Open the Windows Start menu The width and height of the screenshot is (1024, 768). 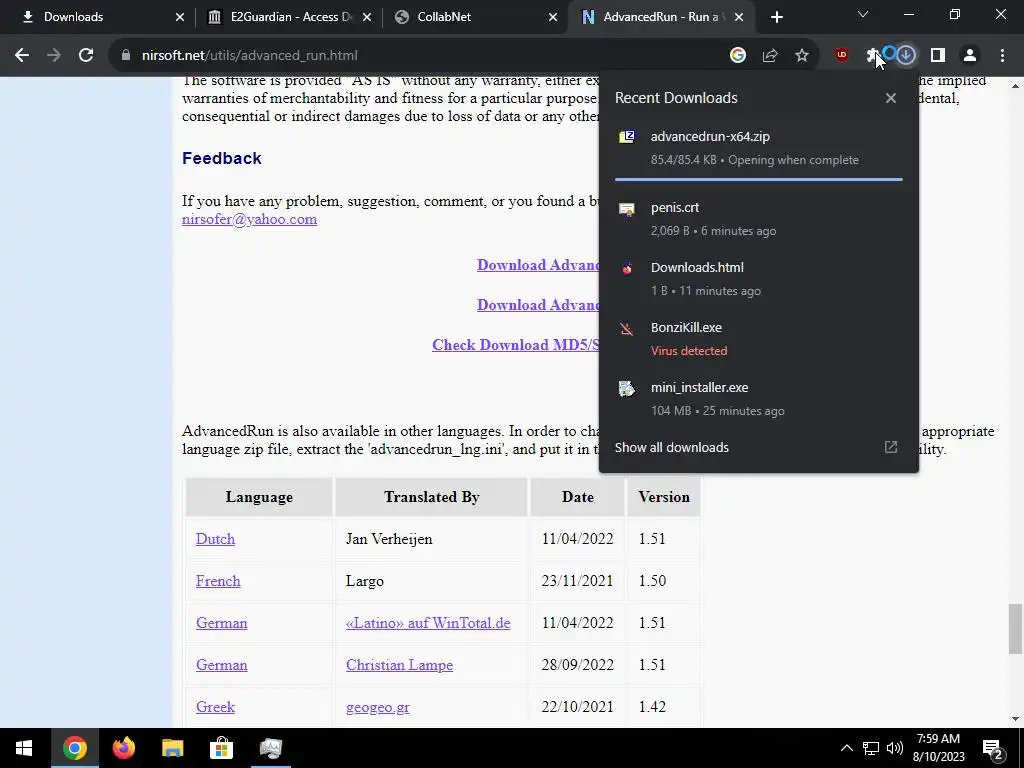tap(24, 748)
